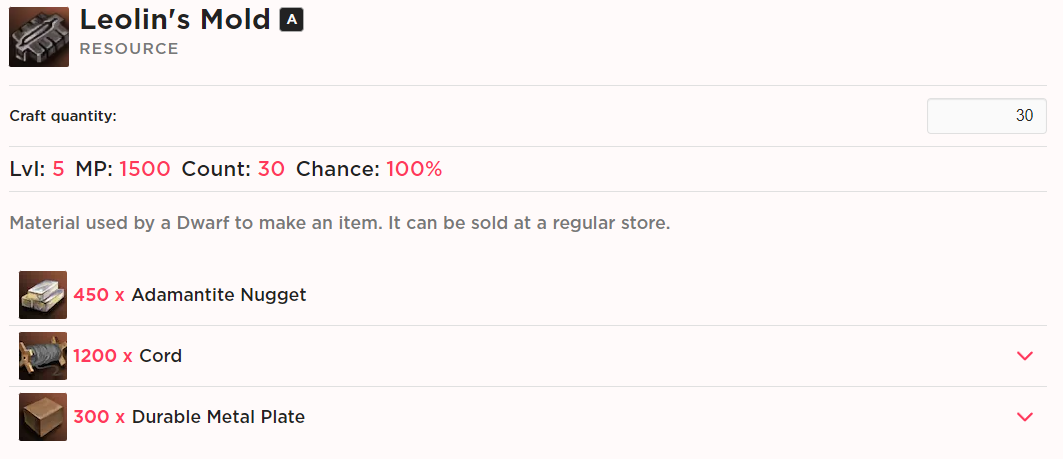Focus the Craft quantity input field
The width and height of the screenshot is (1063, 459).
click(986, 116)
